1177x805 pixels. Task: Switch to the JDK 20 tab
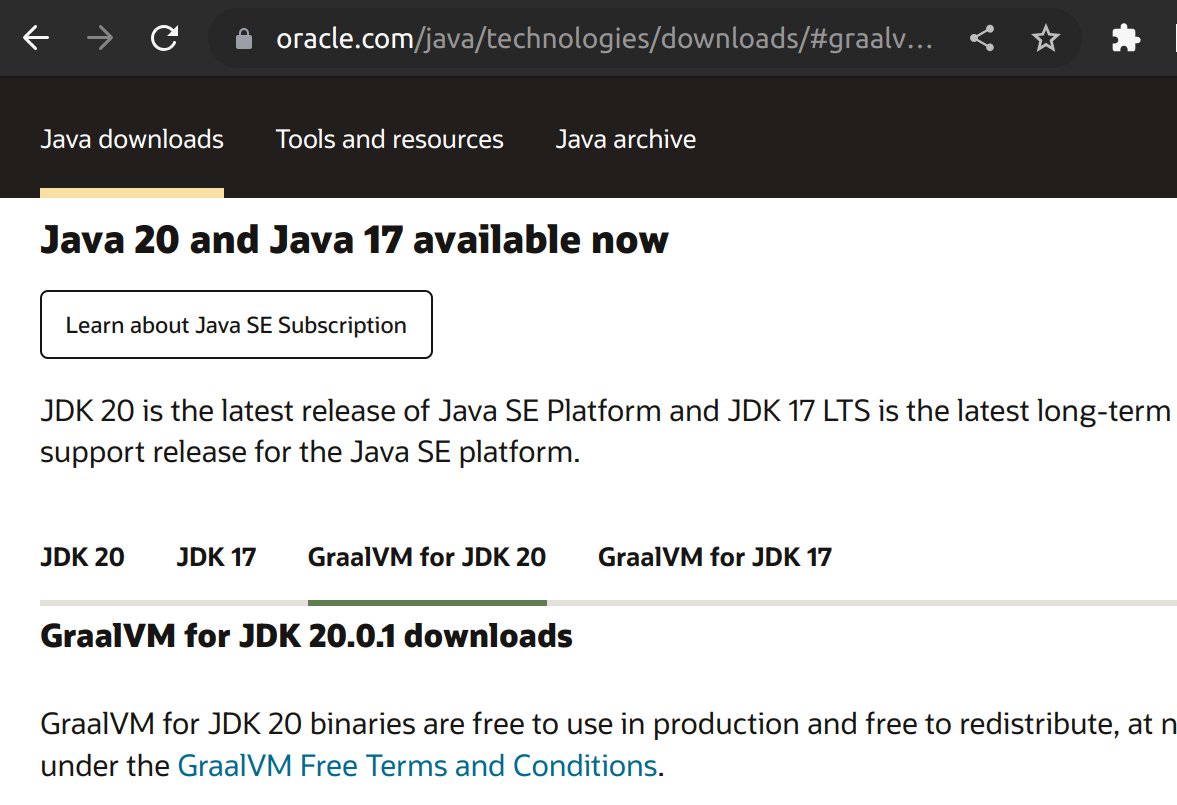tap(83, 557)
